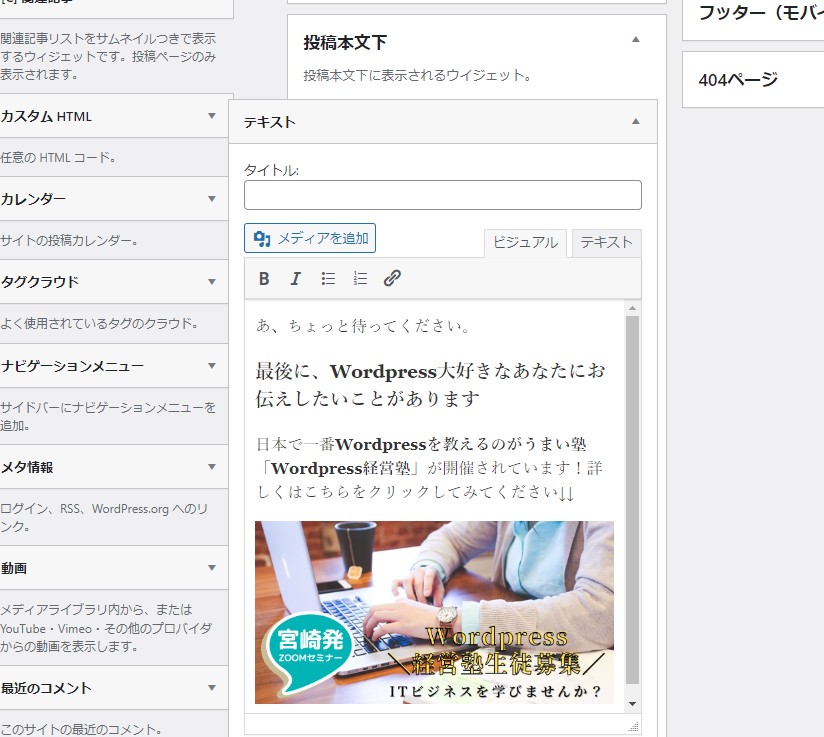Expand the 動画 widget
Viewport: 824px width, 737px height.
tap(211, 568)
